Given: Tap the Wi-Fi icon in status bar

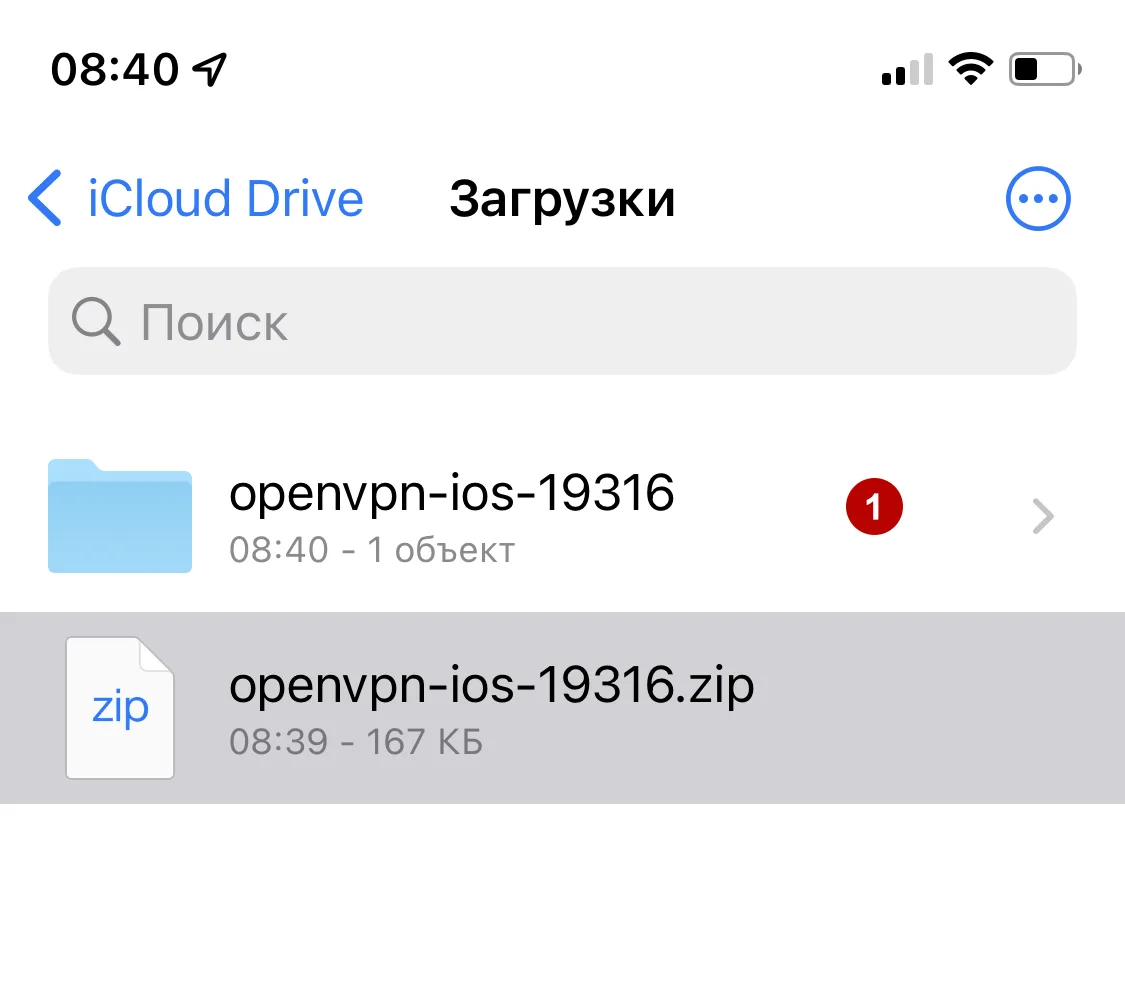Looking at the screenshot, I should click(969, 67).
